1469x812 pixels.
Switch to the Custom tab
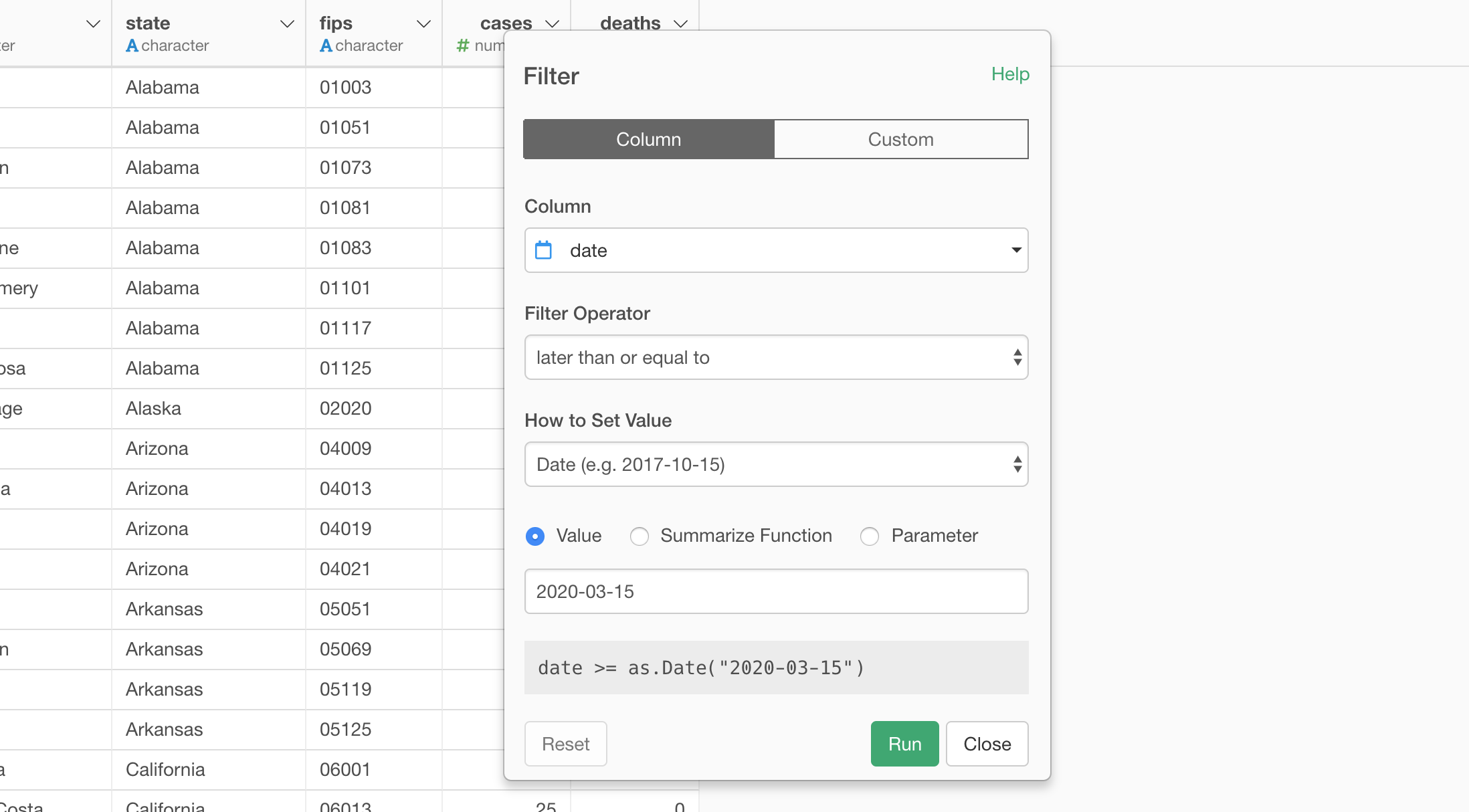(x=900, y=139)
